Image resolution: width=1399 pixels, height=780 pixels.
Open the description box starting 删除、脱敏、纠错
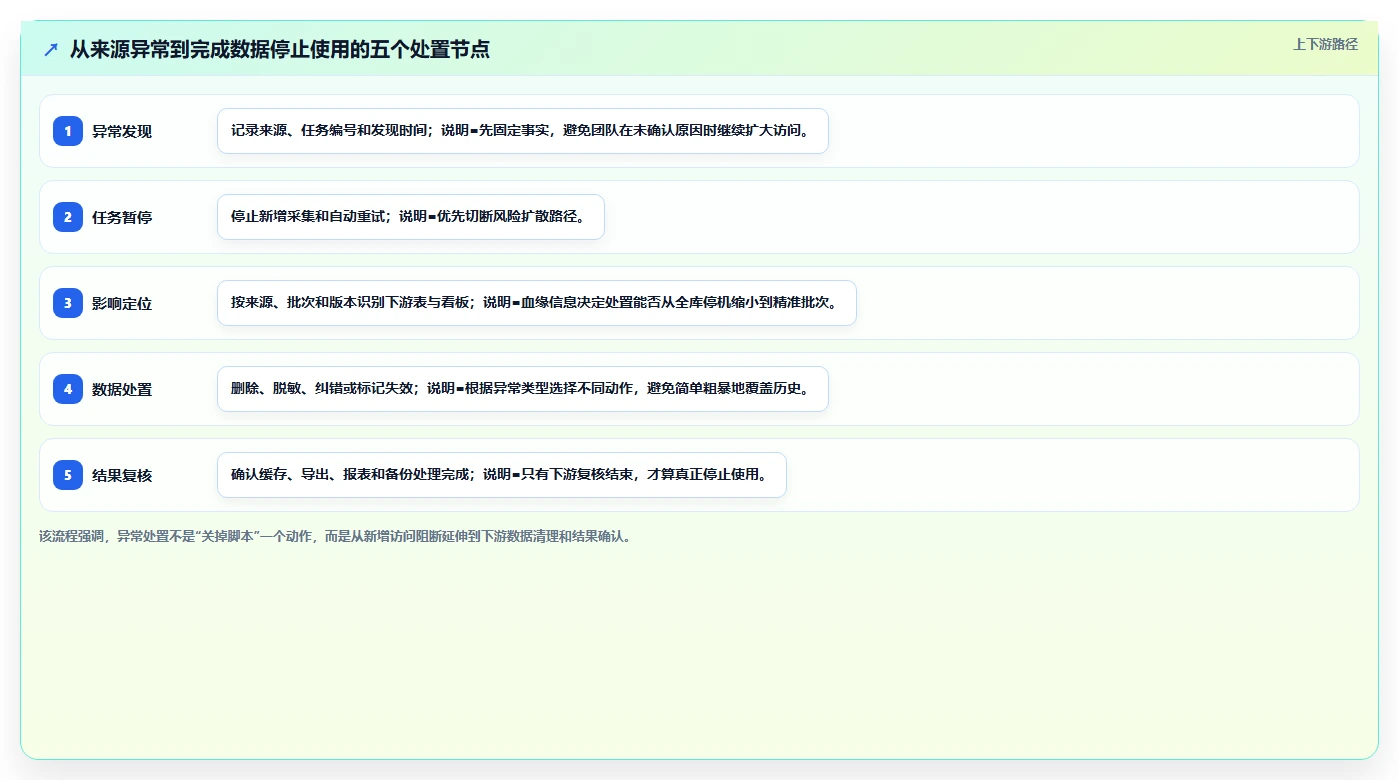tap(523, 389)
